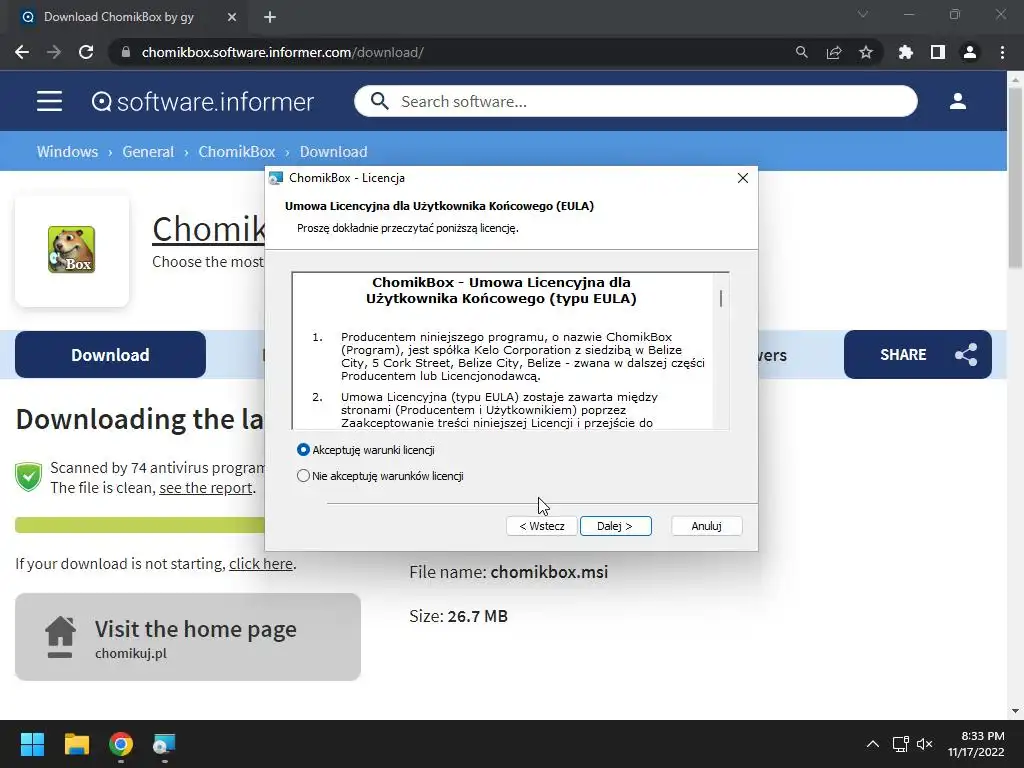Go to General breadcrumb link
1024x768 pixels.
(x=148, y=152)
